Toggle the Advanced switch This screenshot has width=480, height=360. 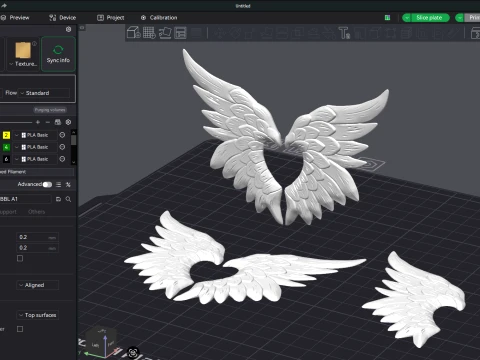[47, 184]
